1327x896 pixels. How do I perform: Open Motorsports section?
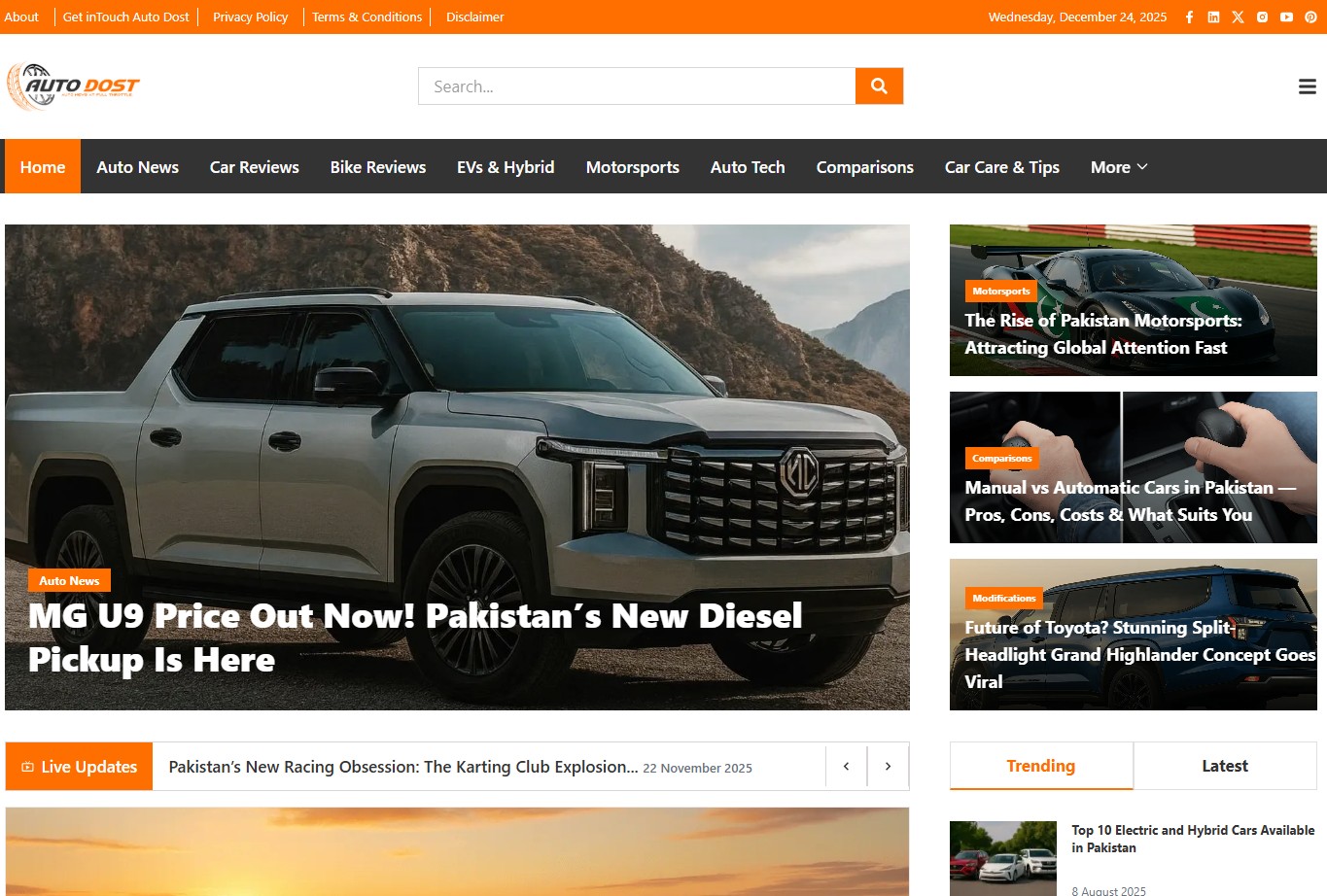click(633, 167)
